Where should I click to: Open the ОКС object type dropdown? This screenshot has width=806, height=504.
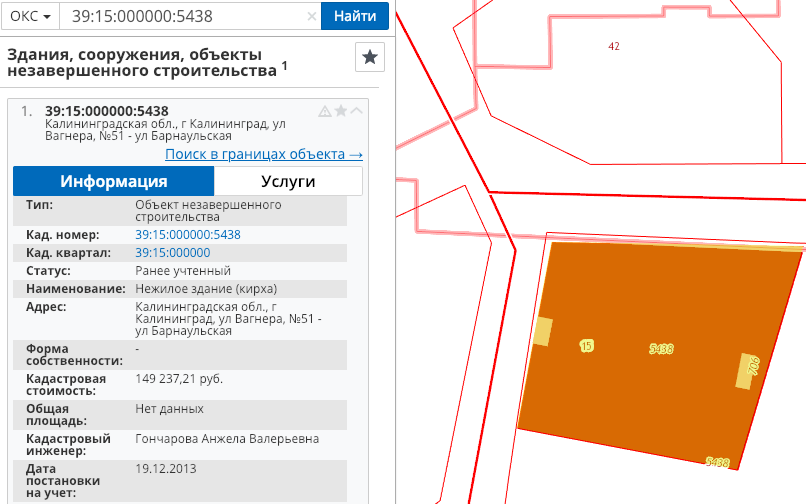click(30, 17)
